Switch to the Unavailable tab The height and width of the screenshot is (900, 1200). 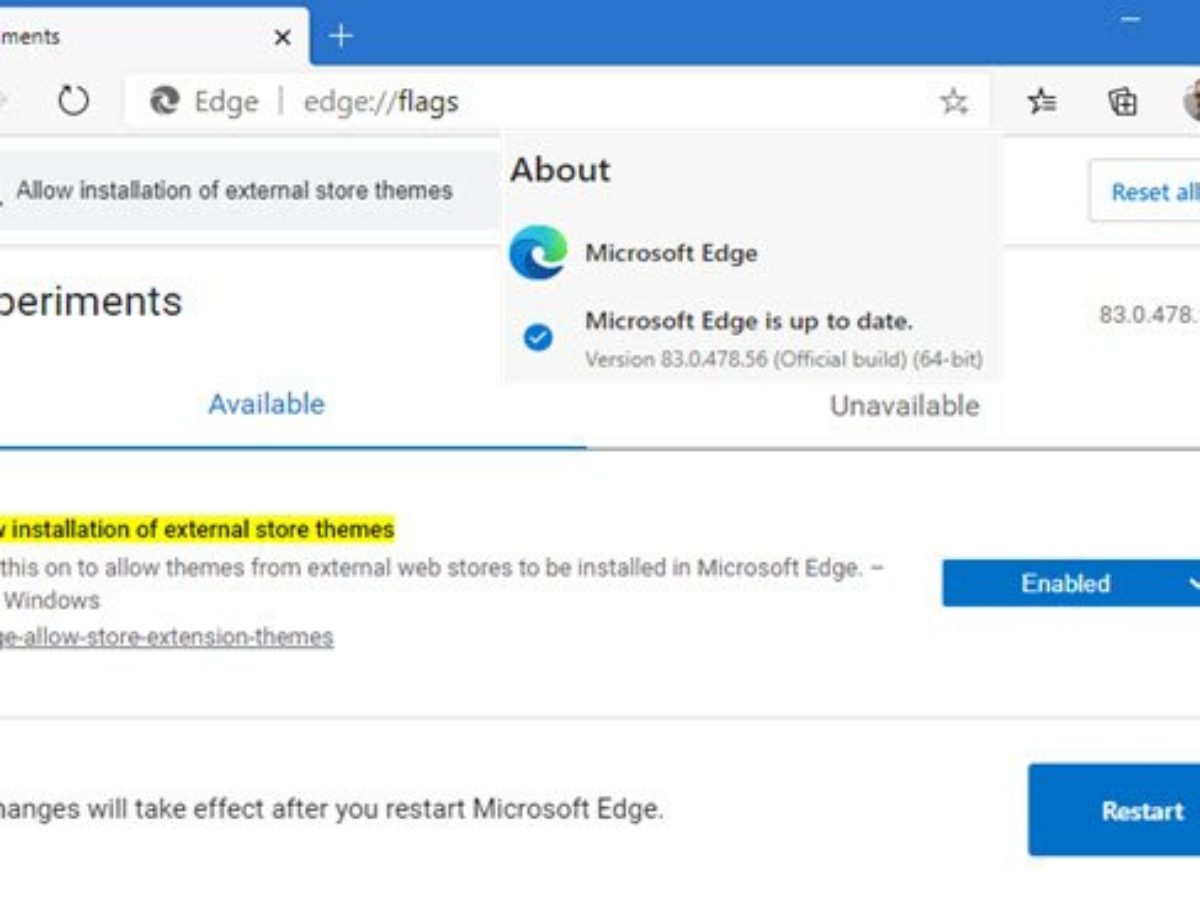pyautogui.click(x=904, y=405)
